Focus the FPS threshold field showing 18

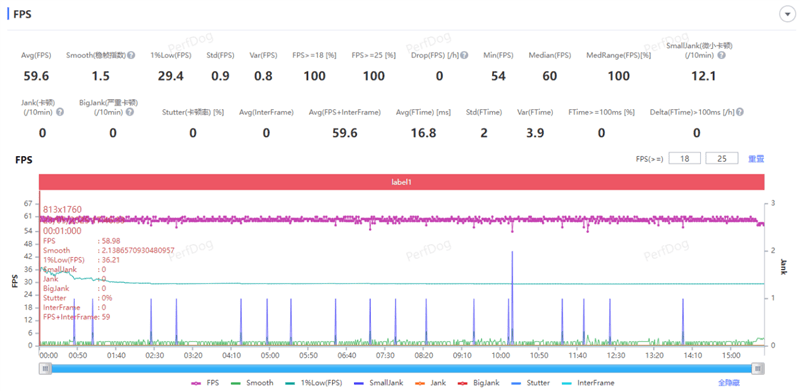point(685,158)
